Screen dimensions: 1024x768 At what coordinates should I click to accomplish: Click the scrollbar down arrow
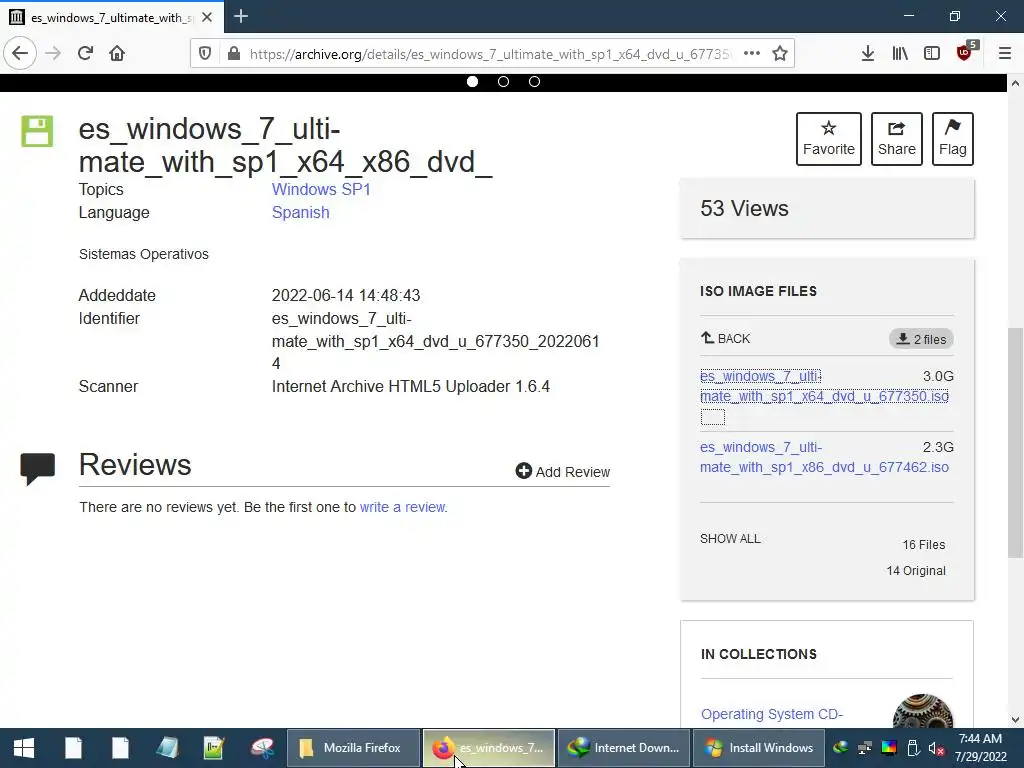click(x=1015, y=720)
